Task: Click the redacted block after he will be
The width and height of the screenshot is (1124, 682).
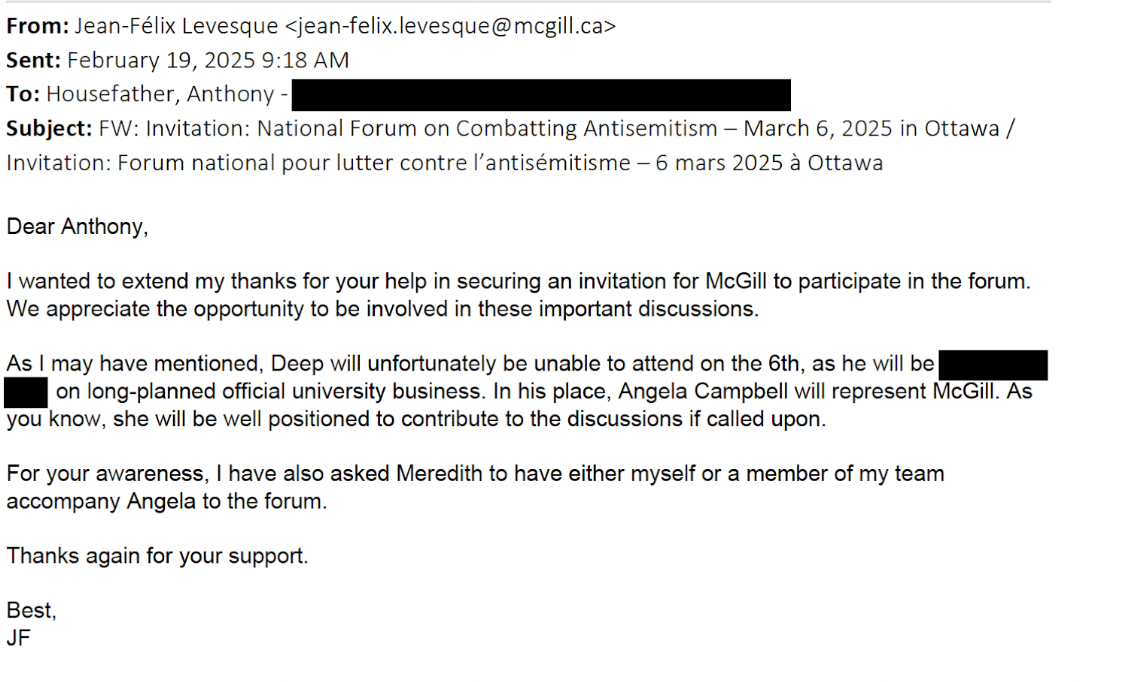Action: [x=993, y=364]
